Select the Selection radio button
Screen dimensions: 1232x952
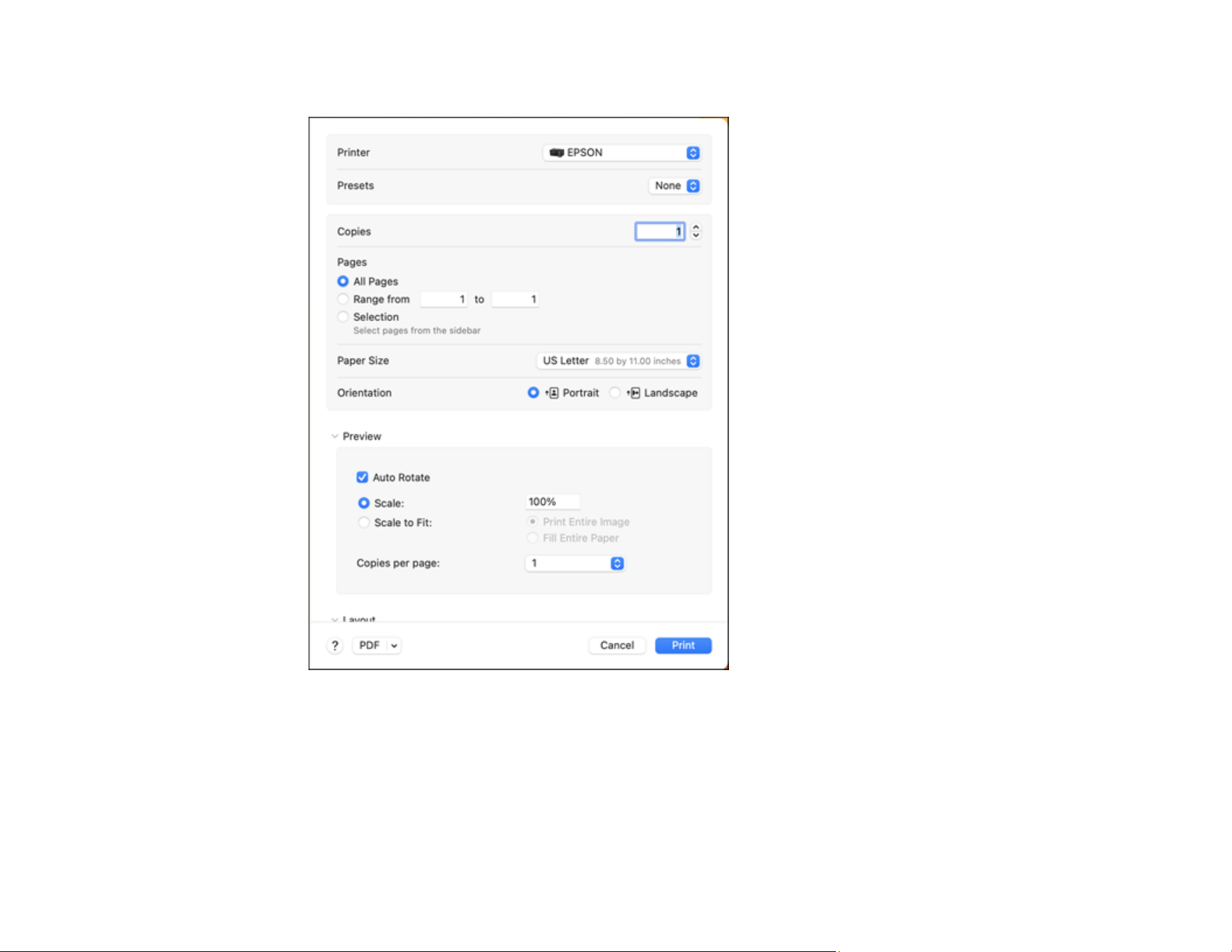343,317
